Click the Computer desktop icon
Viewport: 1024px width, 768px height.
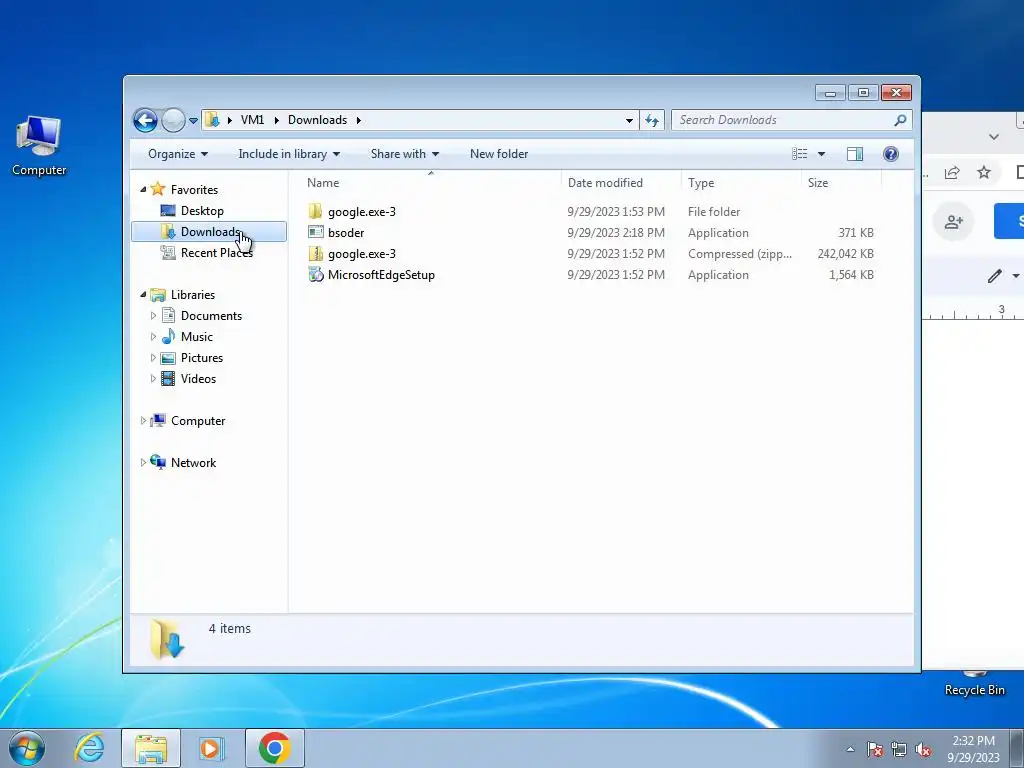point(39,146)
